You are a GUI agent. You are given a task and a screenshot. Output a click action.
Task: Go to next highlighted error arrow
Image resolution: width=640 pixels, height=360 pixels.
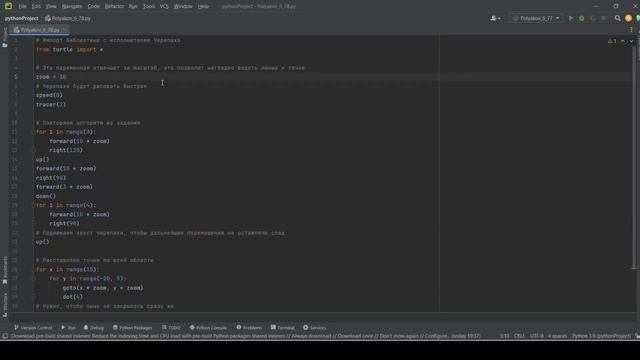pyautogui.click(x=631, y=41)
